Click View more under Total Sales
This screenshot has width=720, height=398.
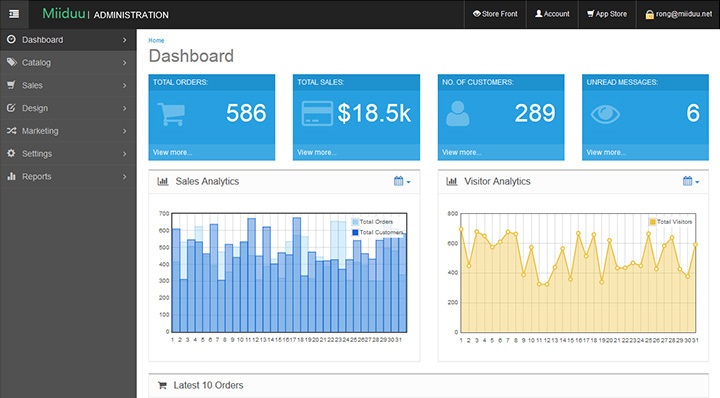click(x=317, y=152)
